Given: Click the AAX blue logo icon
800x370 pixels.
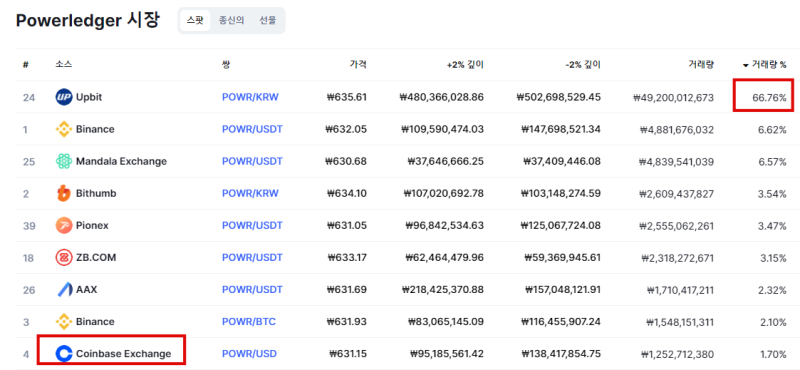Looking at the screenshot, I should pyautogui.click(x=64, y=290).
